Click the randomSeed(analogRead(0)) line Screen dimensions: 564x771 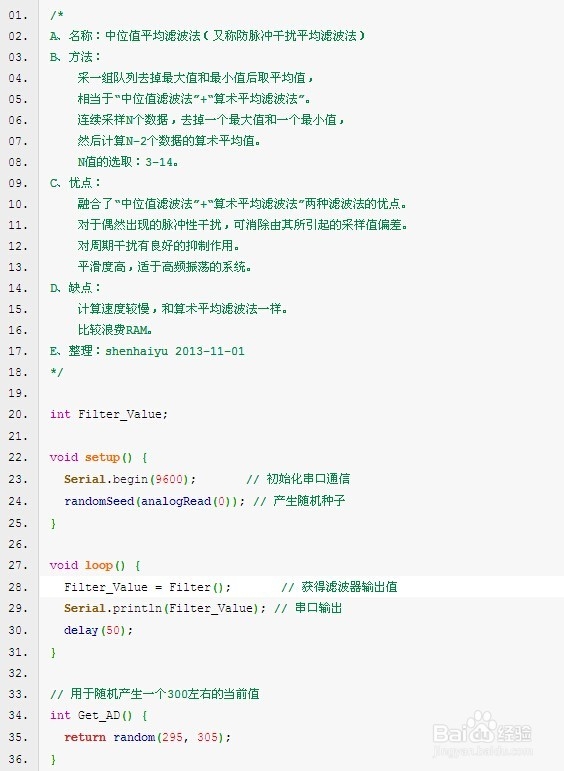[154, 501]
